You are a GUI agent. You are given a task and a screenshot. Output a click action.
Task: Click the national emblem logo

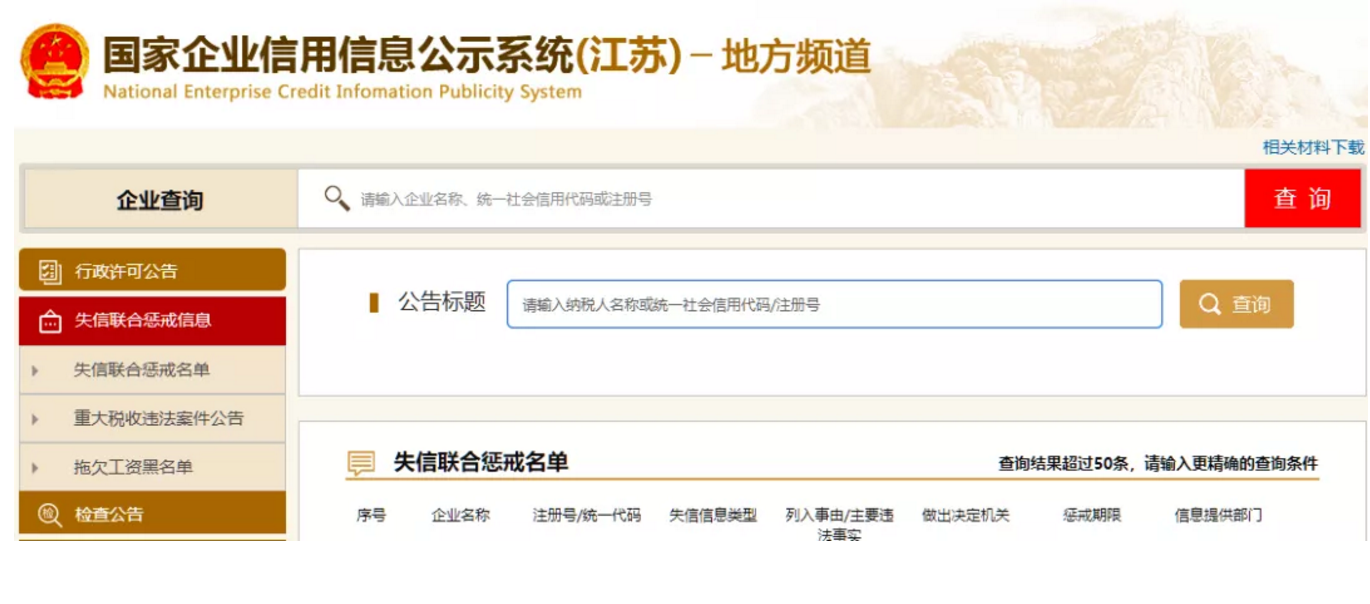[x=54, y=62]
